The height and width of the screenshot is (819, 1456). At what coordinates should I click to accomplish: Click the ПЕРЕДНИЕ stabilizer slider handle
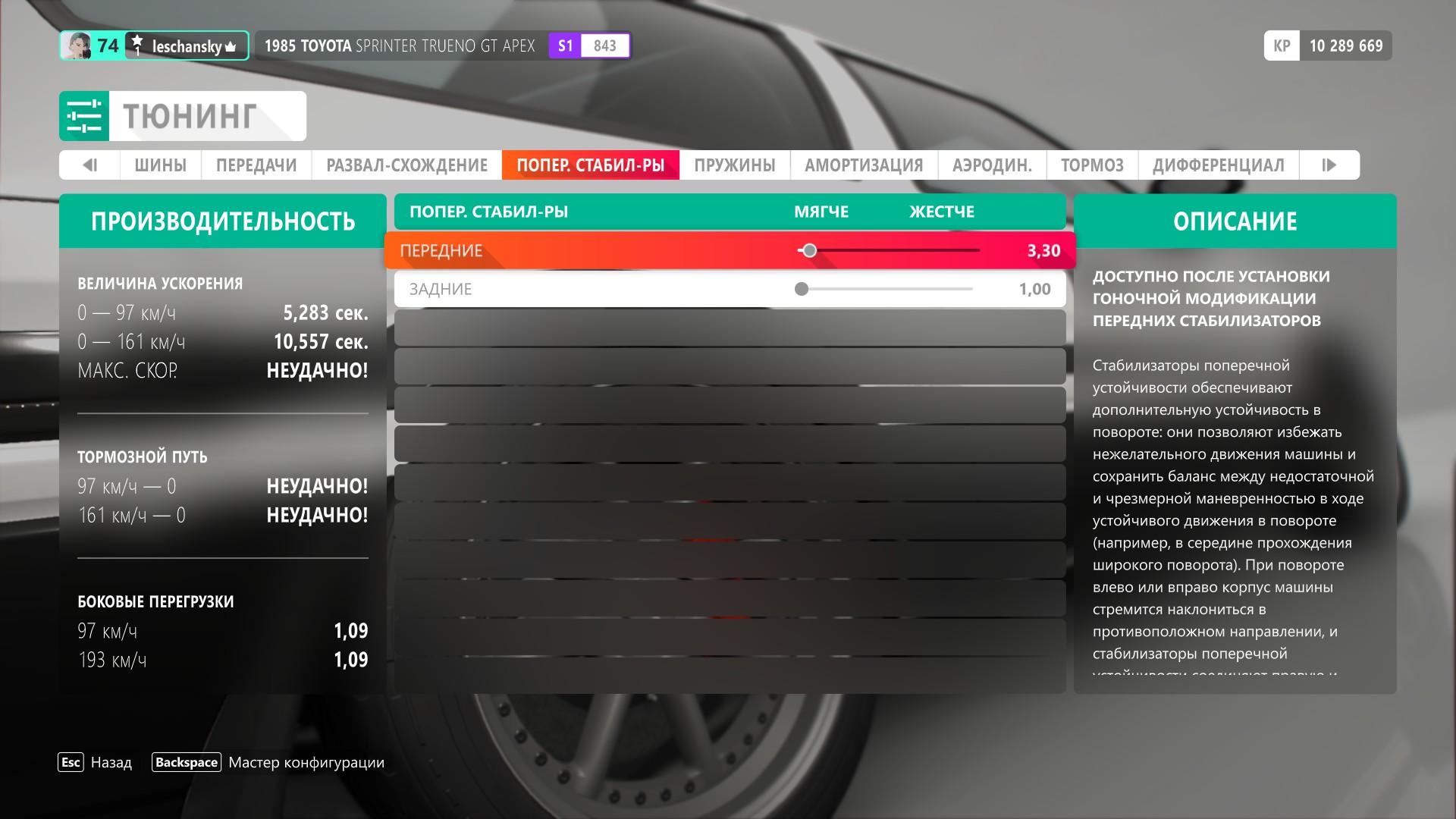coord(809,250)
